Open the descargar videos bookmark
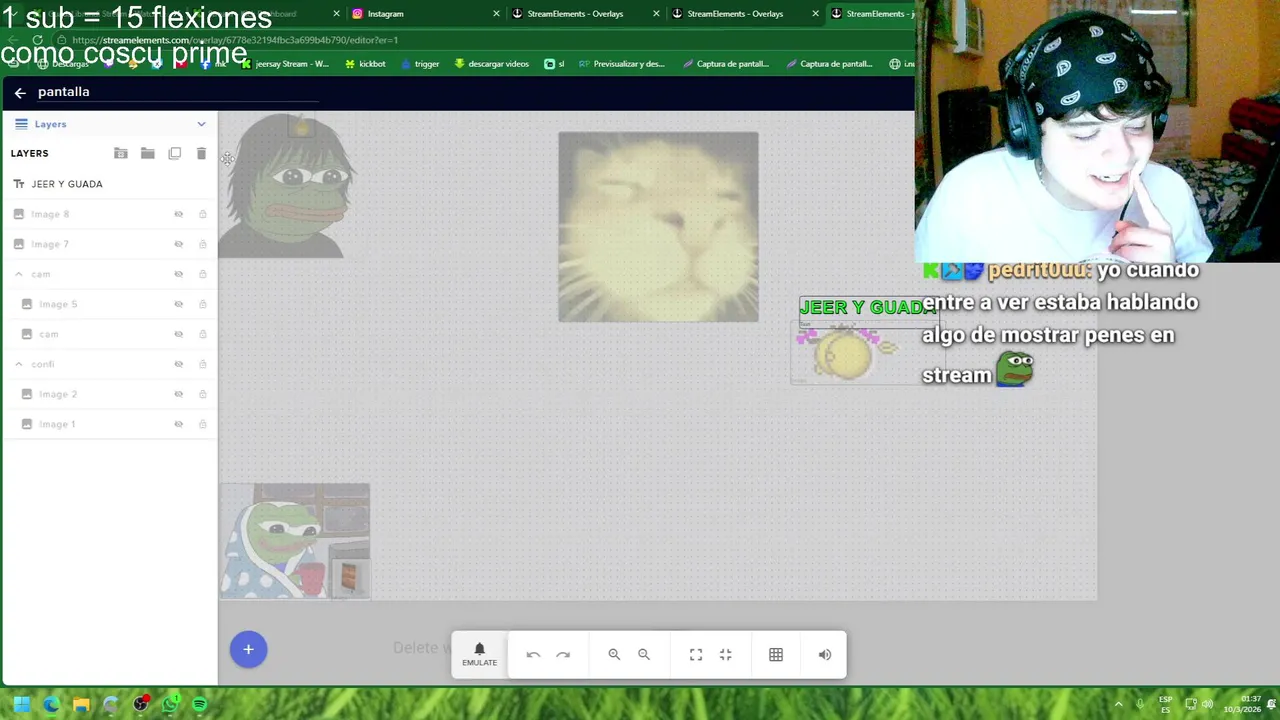 coord(491,64)
